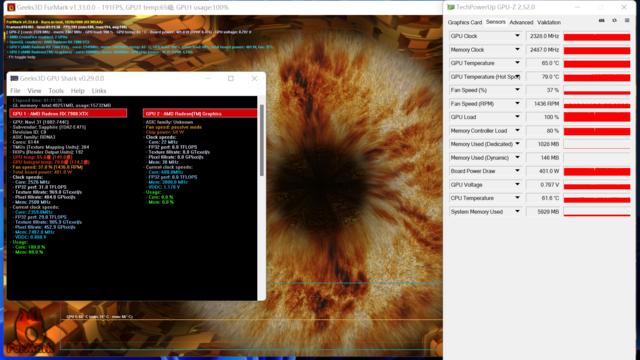Image resolution: width=640 pixels, height=360 pixels.
Task: Click the GPU Load red history graph
Action: [597, 117]
